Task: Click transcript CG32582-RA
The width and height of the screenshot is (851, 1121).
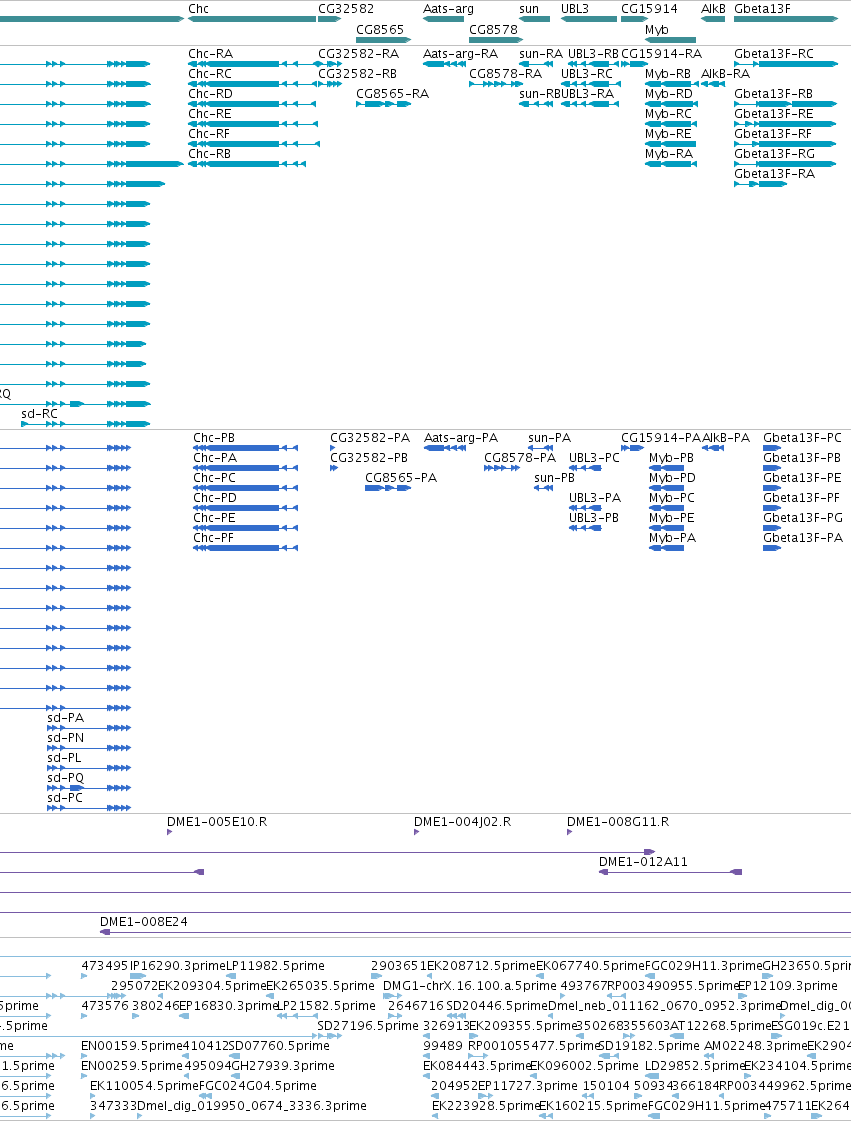Action: coord(358,54)
